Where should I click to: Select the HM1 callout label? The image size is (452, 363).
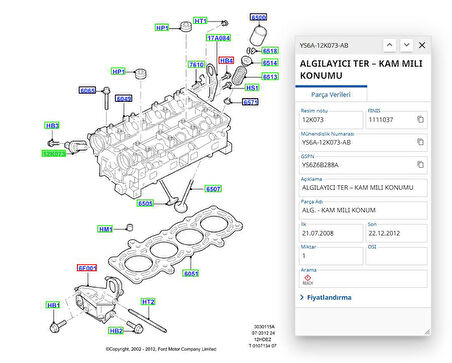tap(105, 229)
